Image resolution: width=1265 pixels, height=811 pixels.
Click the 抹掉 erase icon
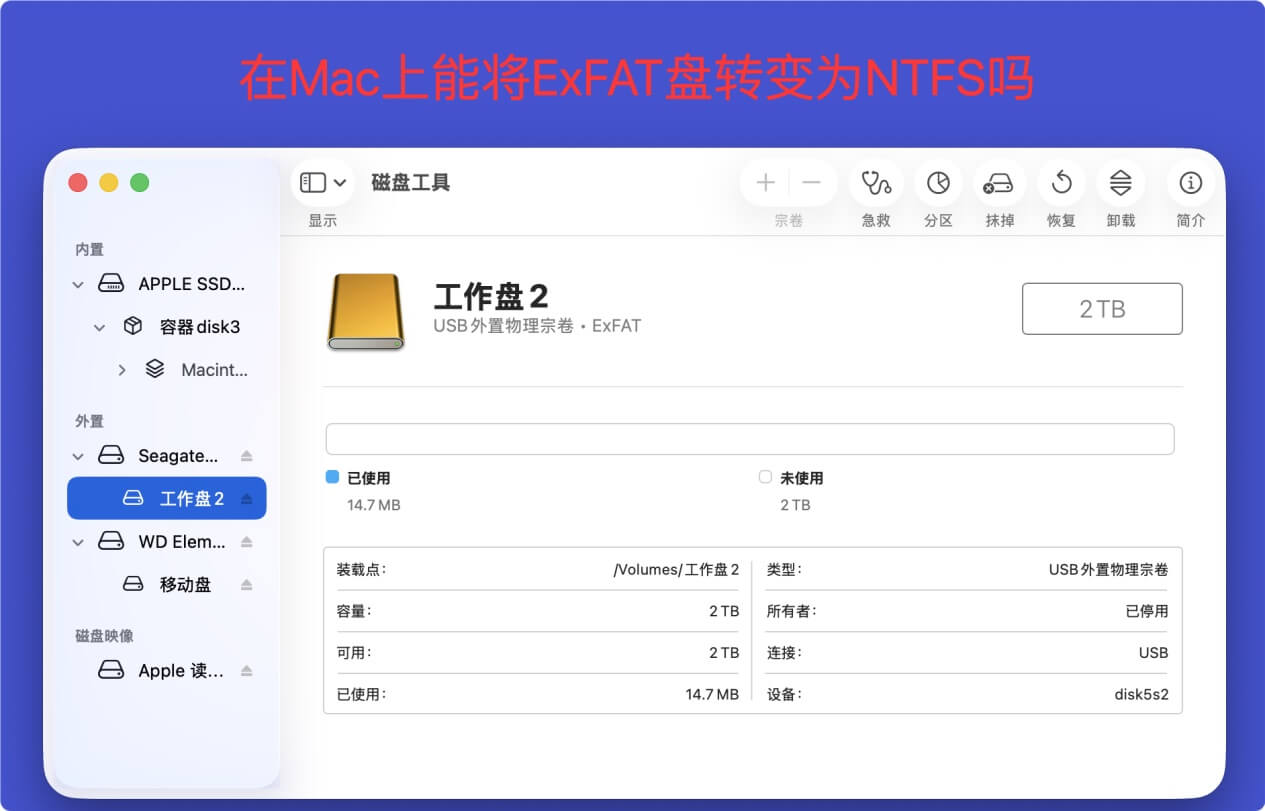tap(998, 183)
